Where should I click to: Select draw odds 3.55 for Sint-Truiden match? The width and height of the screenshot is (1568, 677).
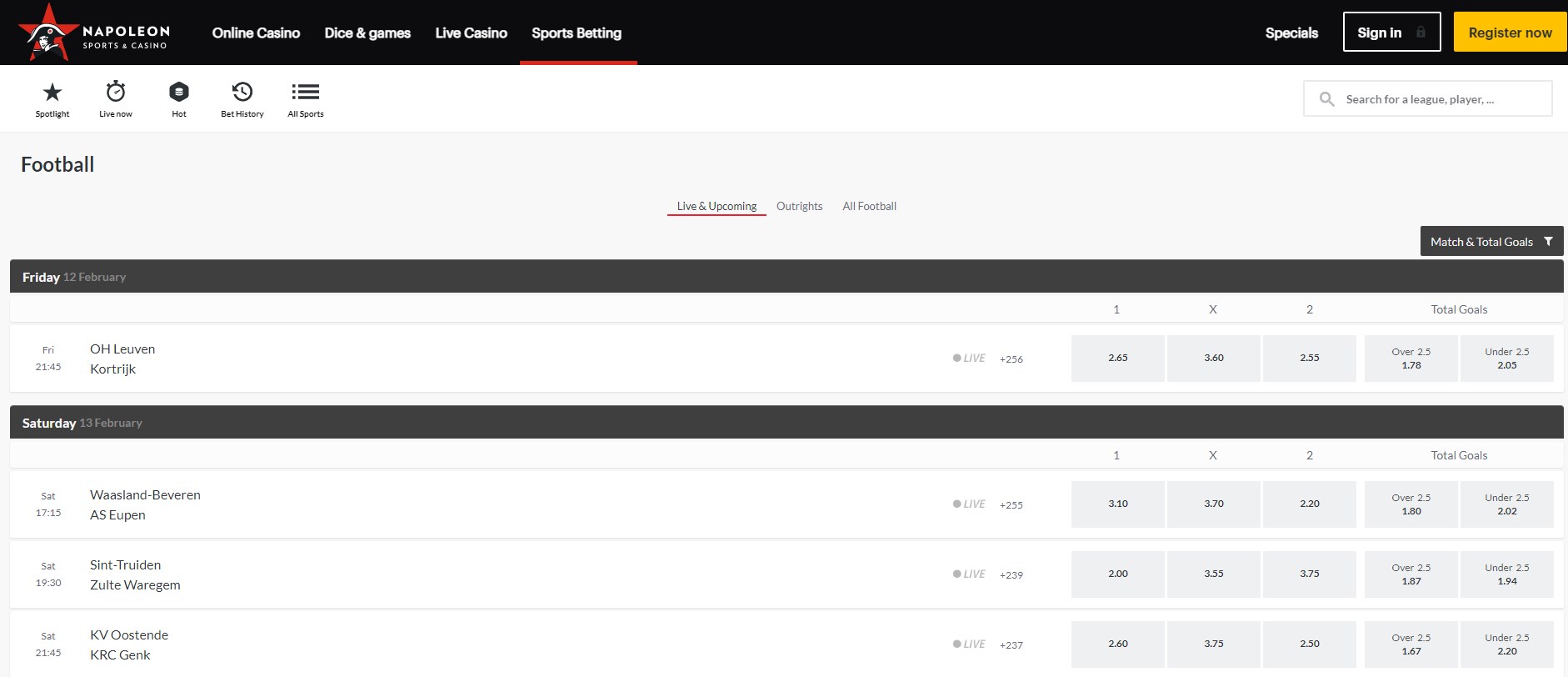1213,574
